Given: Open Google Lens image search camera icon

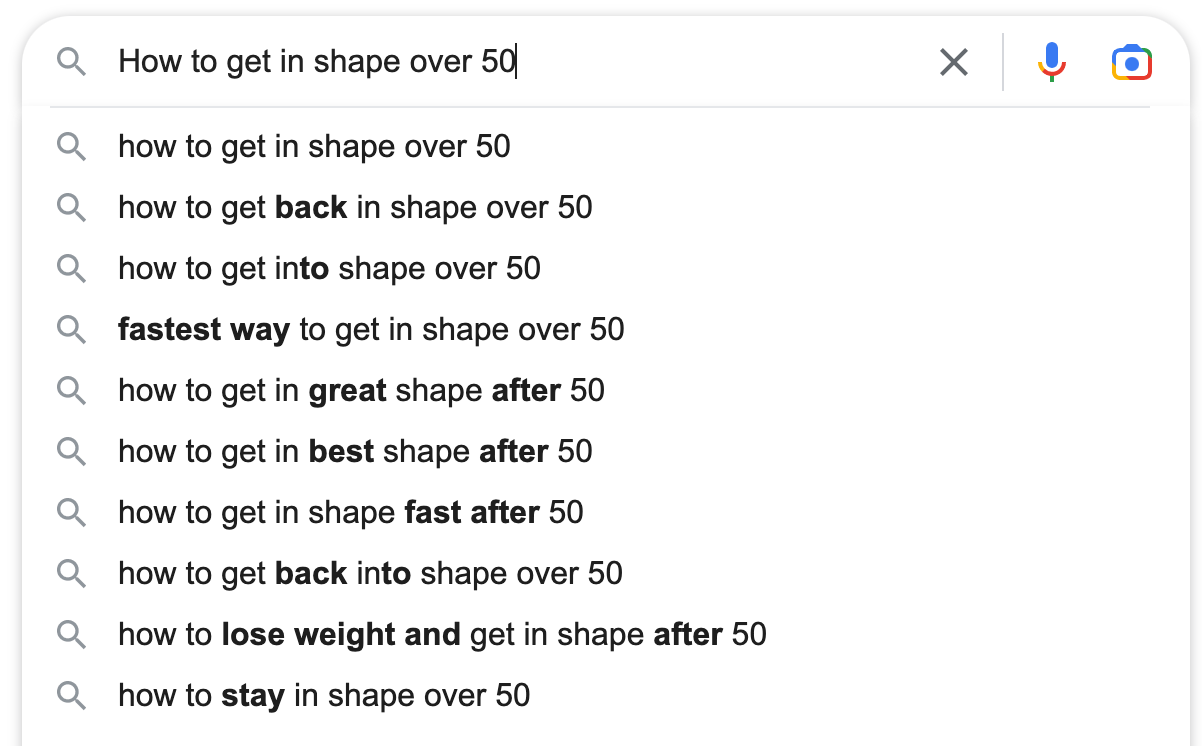Looking at the screenshot, I should point(1131,62).
